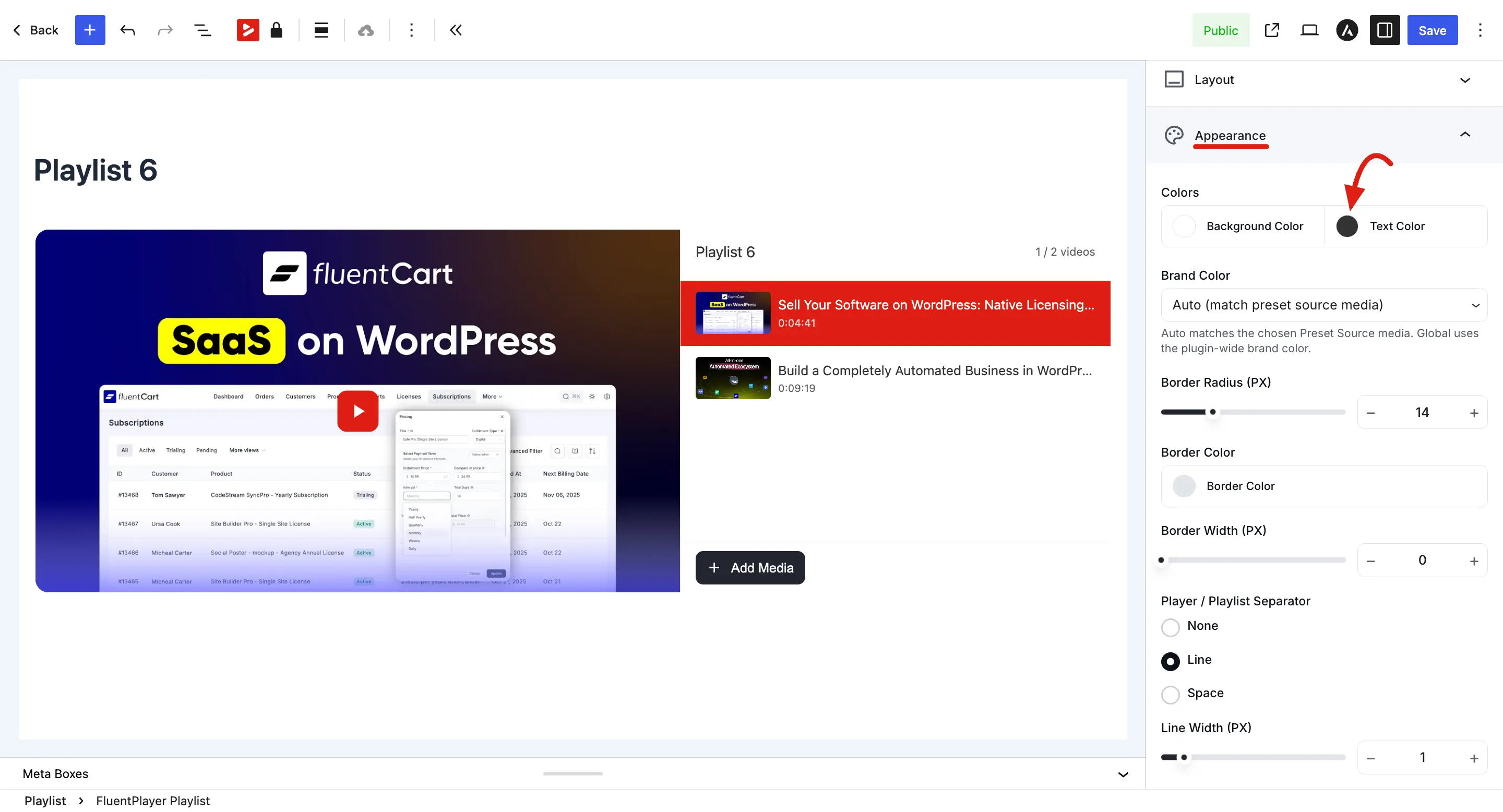The image size is (1503, 812).
Task: Click the Astra settings icon
Action: (1347, 30)
